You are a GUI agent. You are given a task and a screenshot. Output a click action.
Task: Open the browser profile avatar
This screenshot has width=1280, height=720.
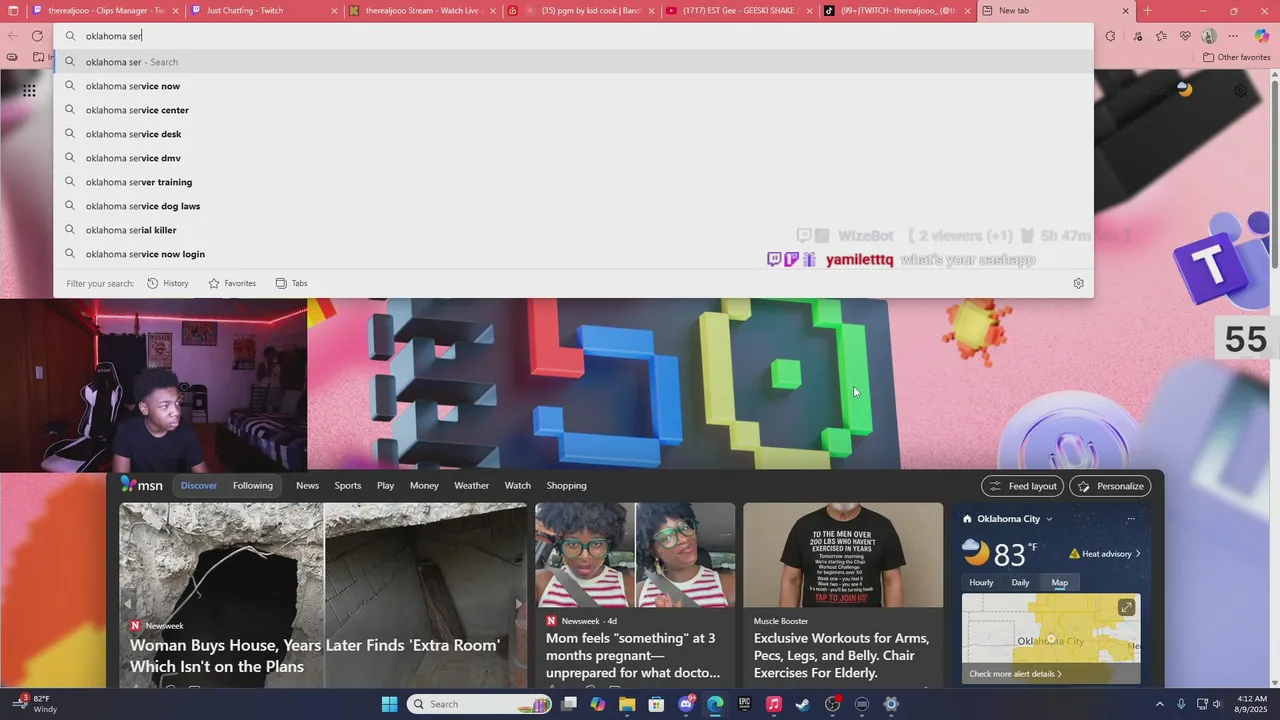1209,36
